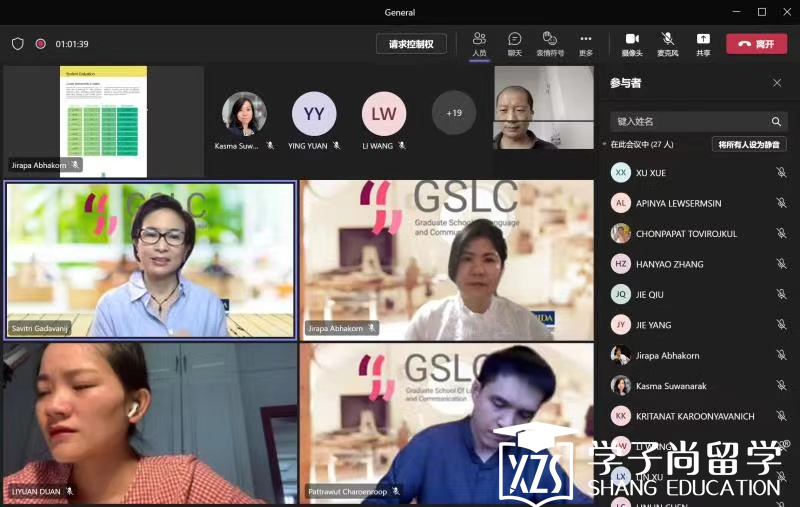Image resolution: width=800 pixels, height=507 pixels.
Task: Click the request control button
Action: click(411, 44)
